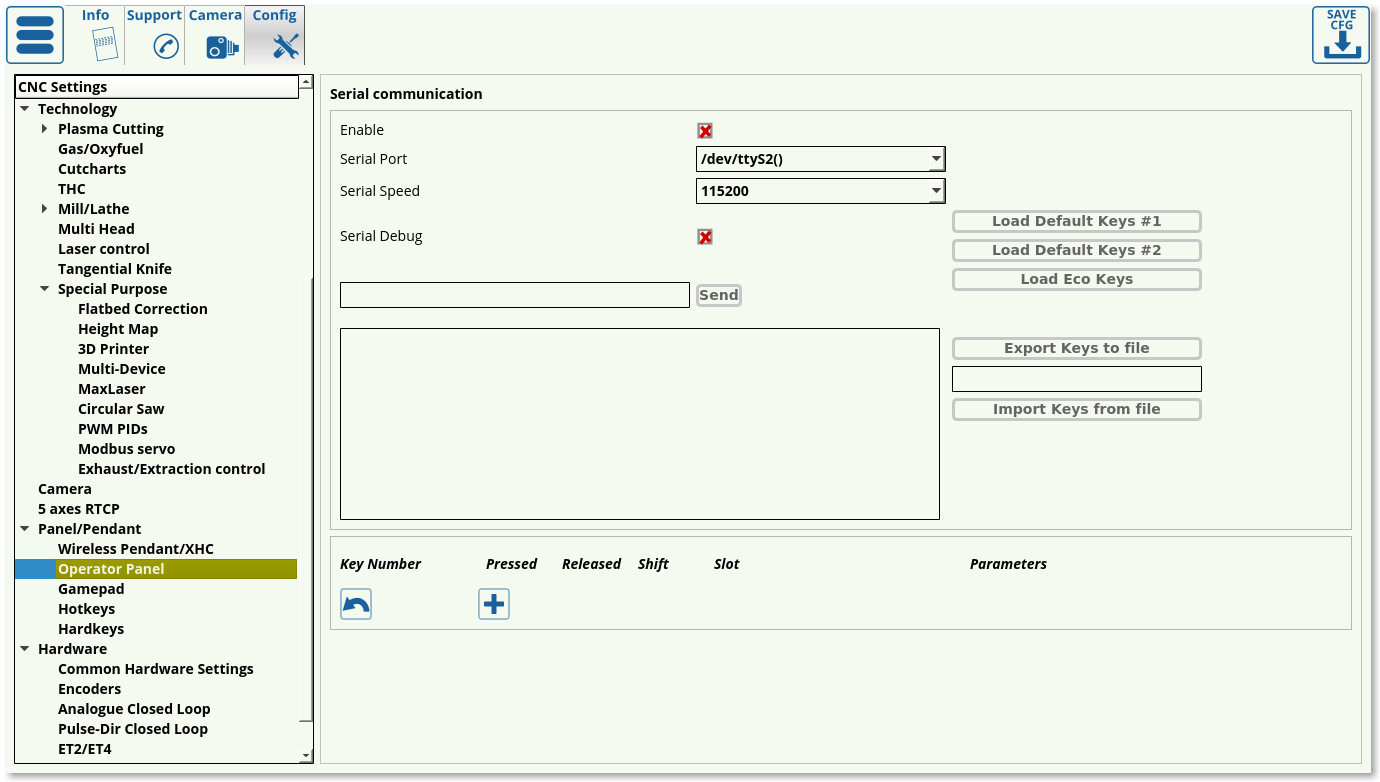This screenshot has width=1380, height=782.
Task: Open the hamburger main menu
Action: click(35, 36)
